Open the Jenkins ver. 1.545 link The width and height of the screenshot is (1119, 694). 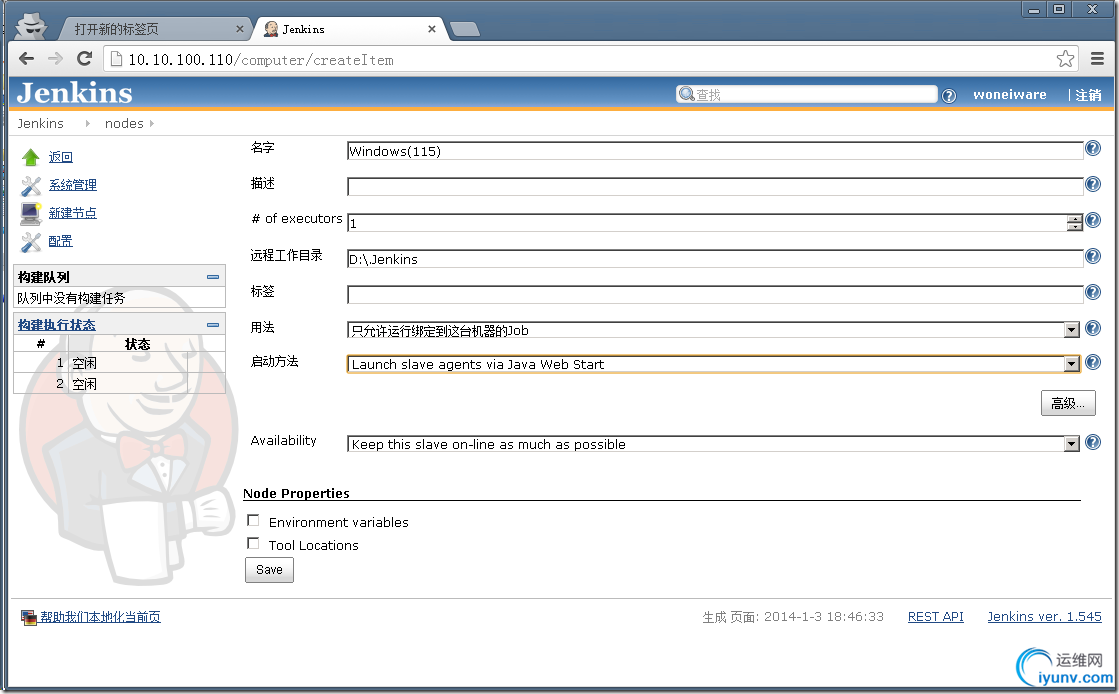[1044, 617]
